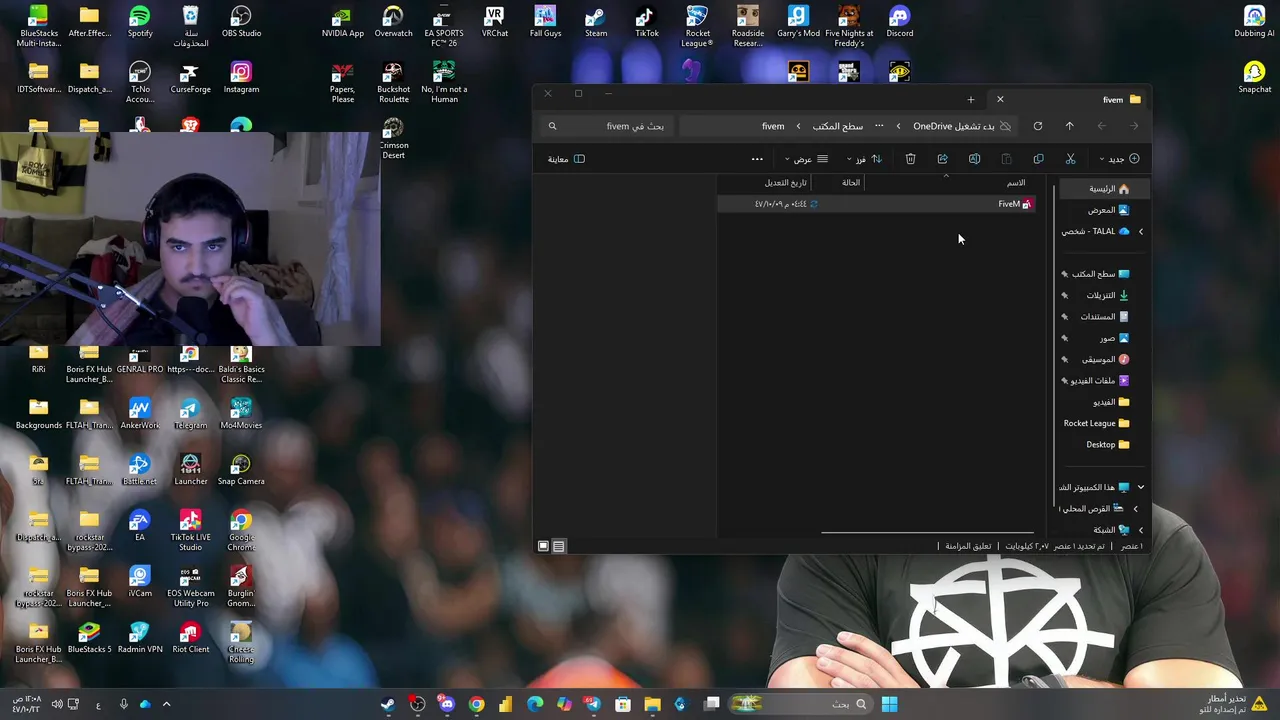Switch to details view in status bar
1280x720 pixels.
(559, 546)
